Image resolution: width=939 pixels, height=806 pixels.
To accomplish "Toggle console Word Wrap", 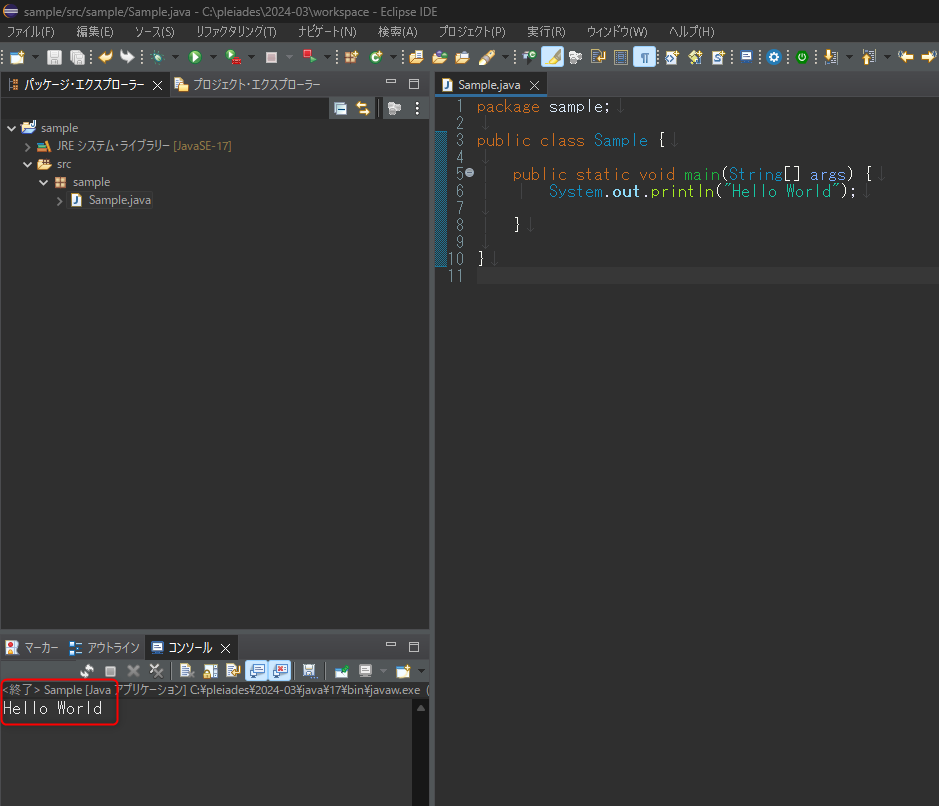I will (234, 671).
